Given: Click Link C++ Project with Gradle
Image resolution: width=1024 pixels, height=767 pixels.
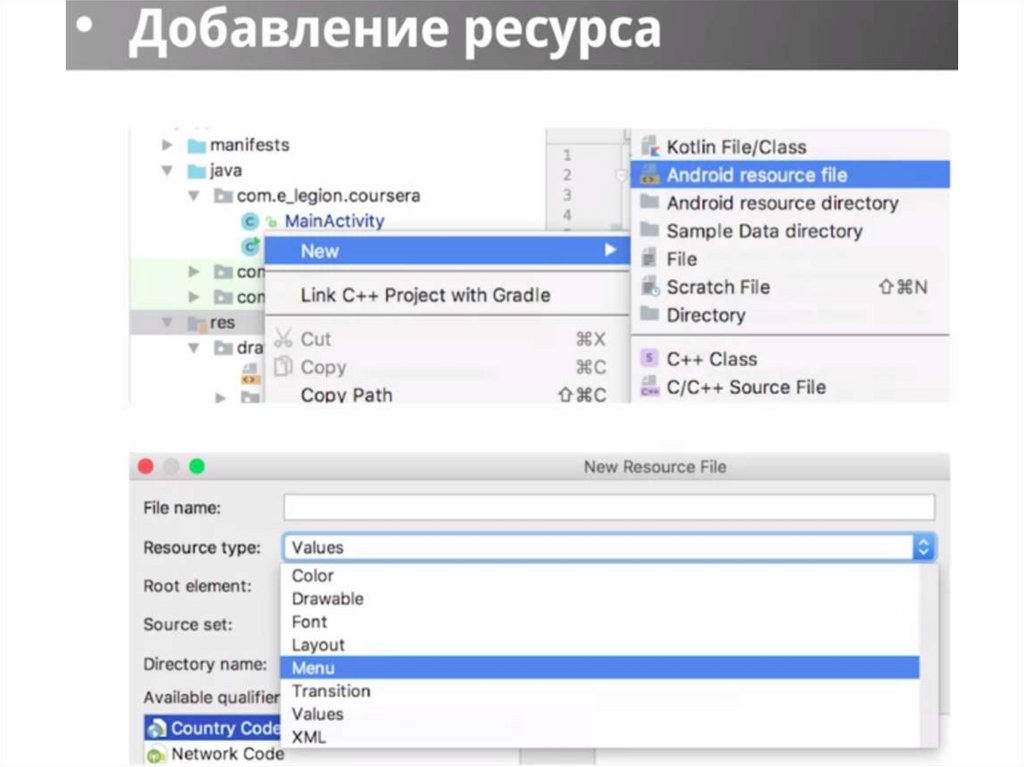Looking at the screenshot, I should (425, 295).
